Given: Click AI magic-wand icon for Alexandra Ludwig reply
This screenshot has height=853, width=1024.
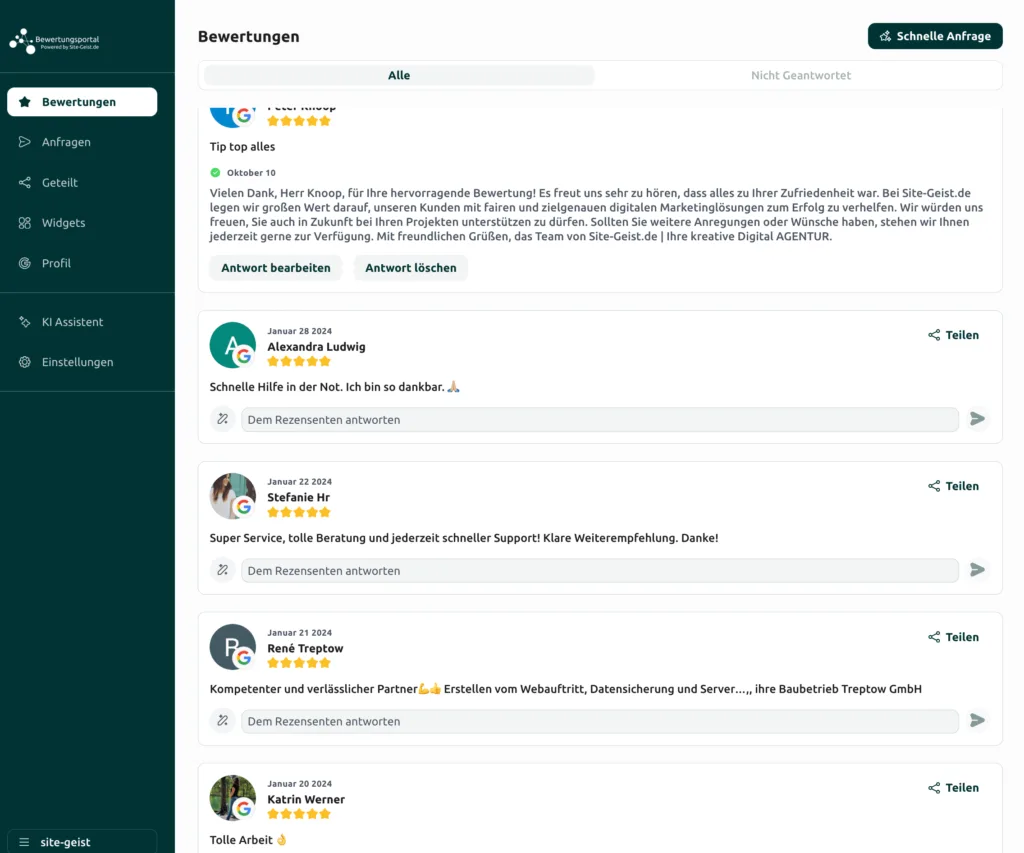Looking at the screenshot, I should point(223,419).
